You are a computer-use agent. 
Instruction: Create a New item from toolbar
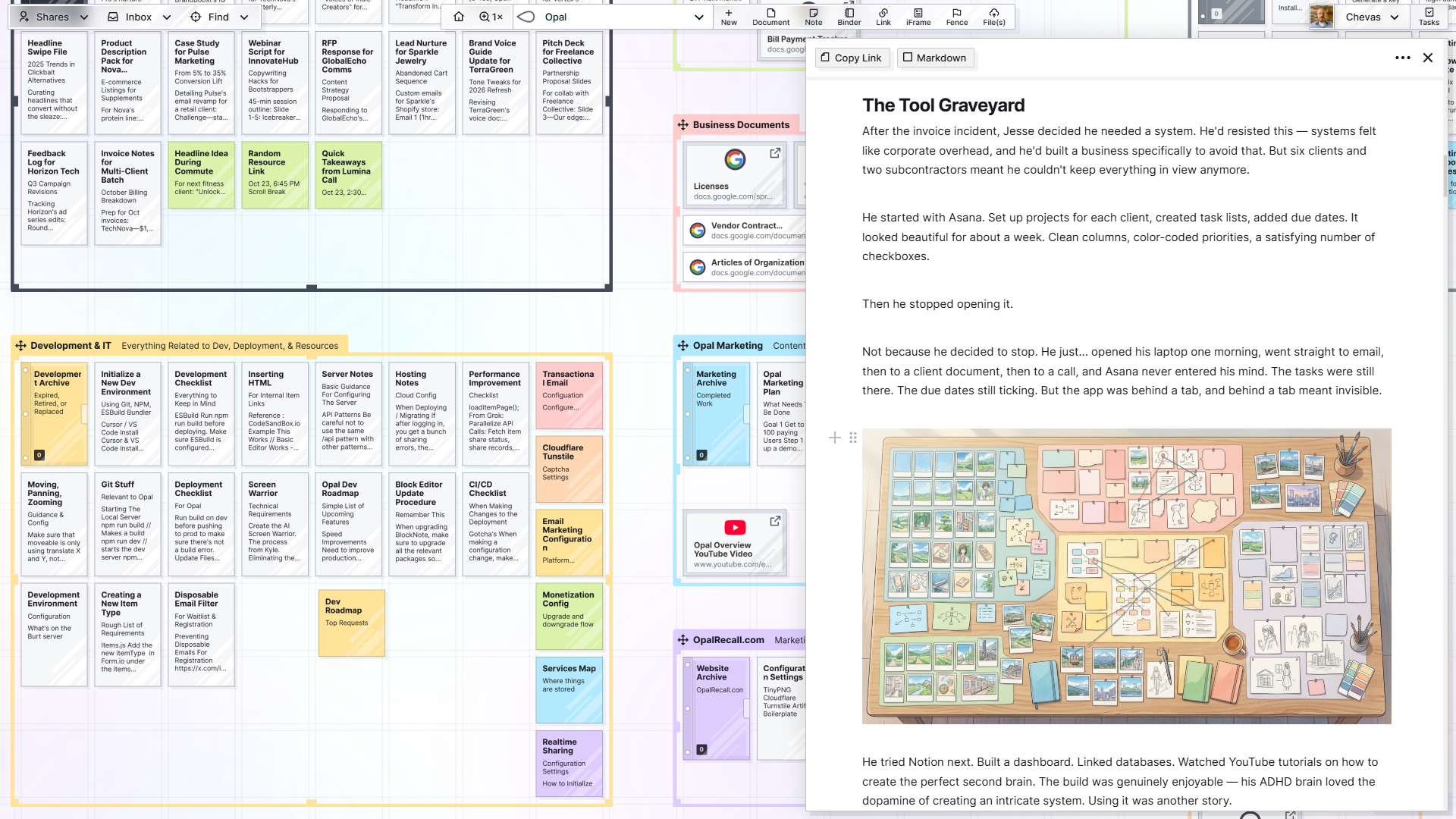tap(729, 17)
